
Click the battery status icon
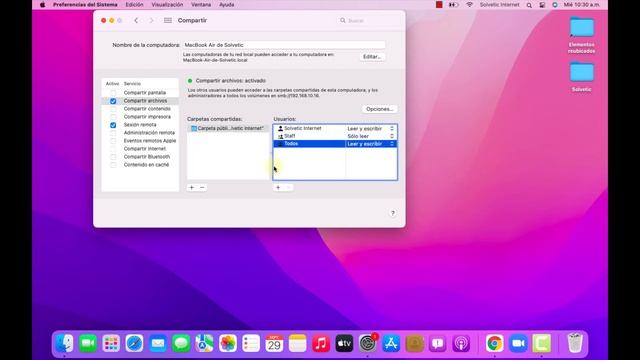click(453, 5)
